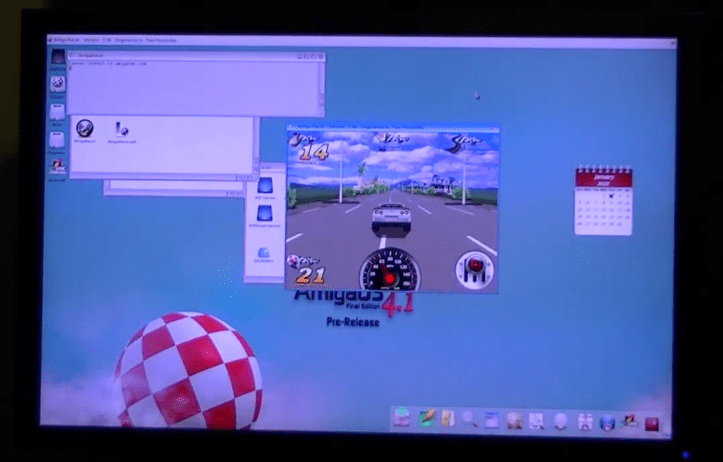Viewport: 723px width, 462px height.
Task: Open the AmigaRacer icon at bottom of left column
Action: [58, 167]
